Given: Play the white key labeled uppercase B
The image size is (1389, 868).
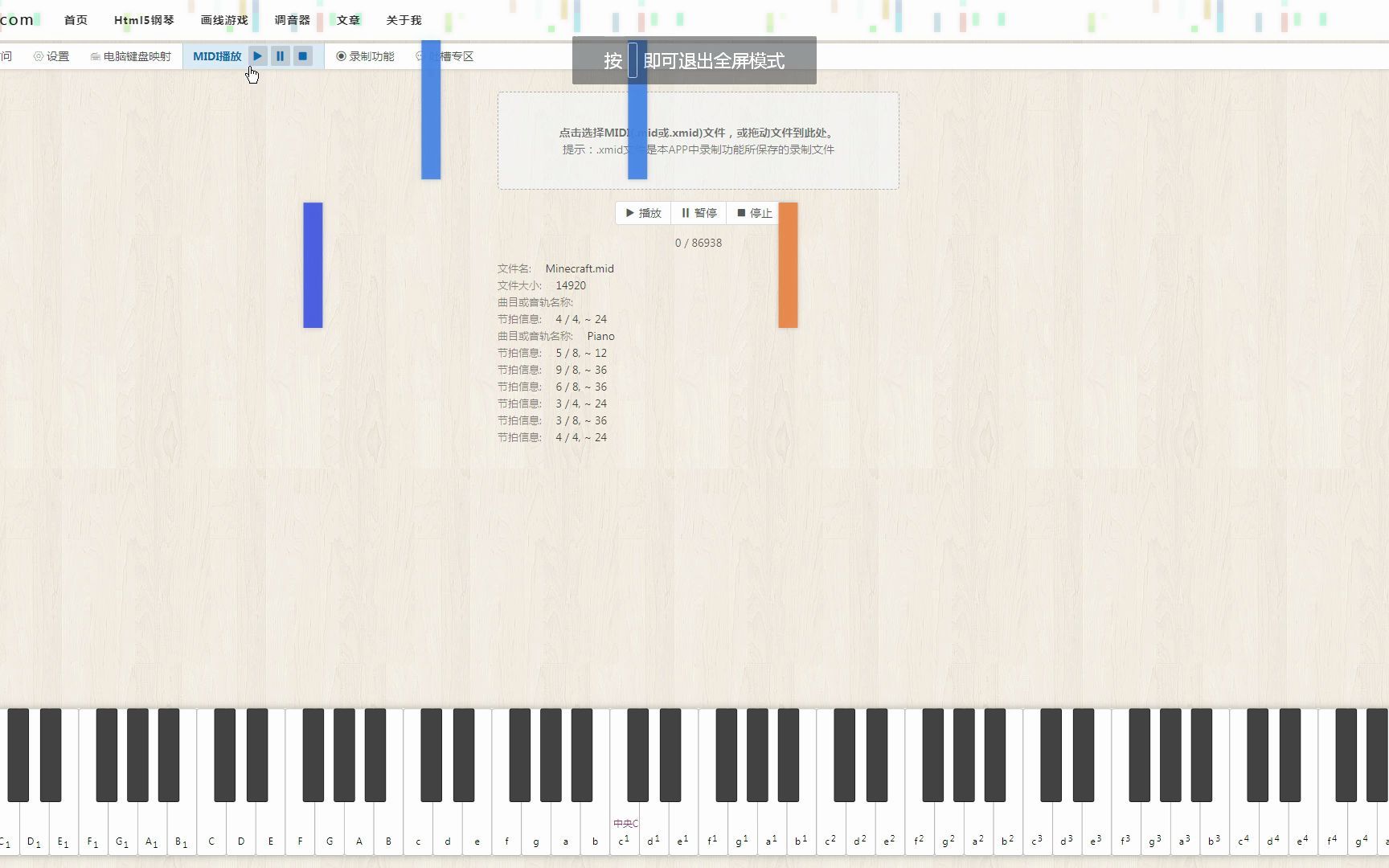Looking at the screenshot, I should click(x=388, y=828).
